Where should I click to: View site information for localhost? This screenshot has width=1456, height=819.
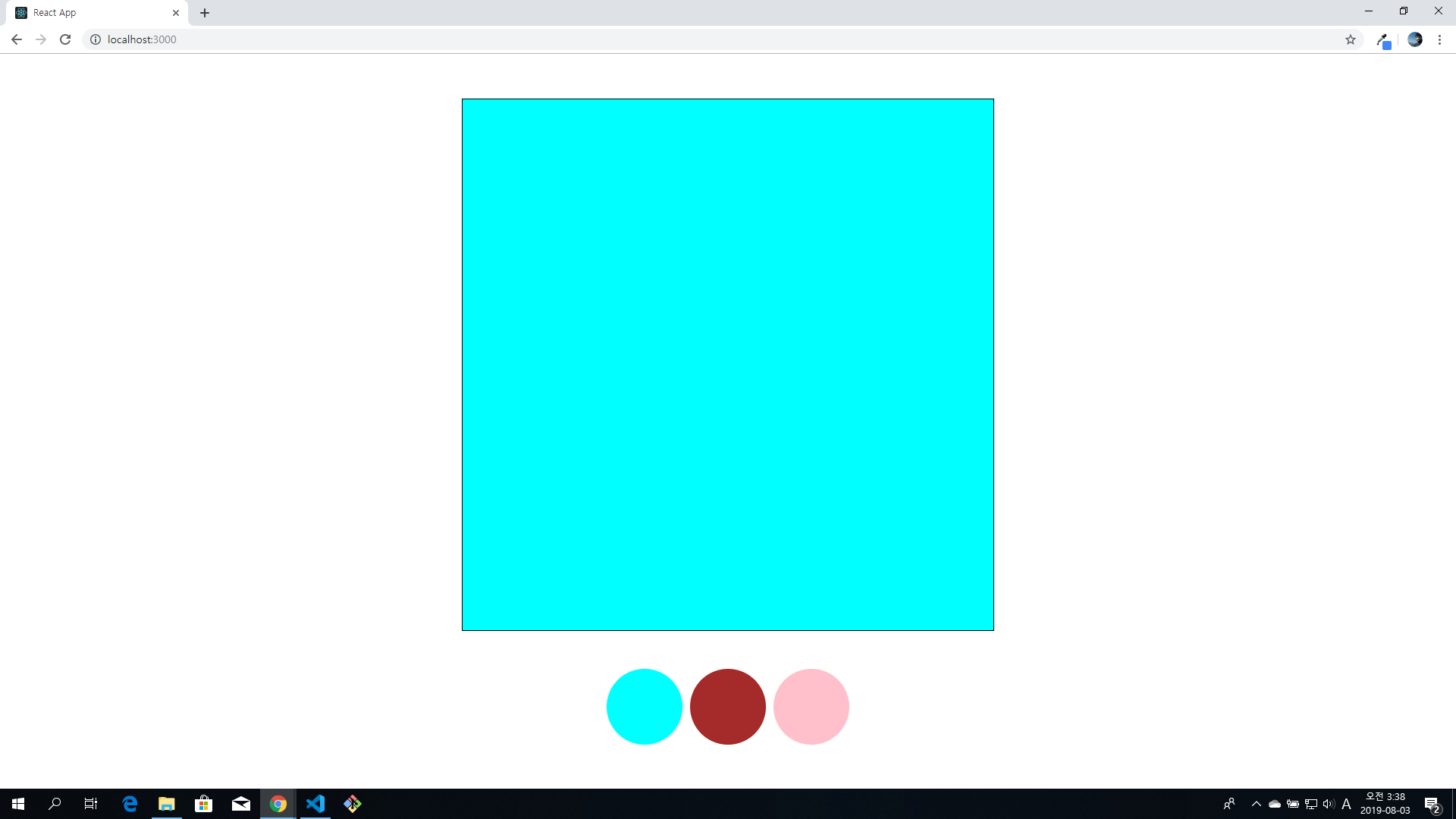coord(96,39)
